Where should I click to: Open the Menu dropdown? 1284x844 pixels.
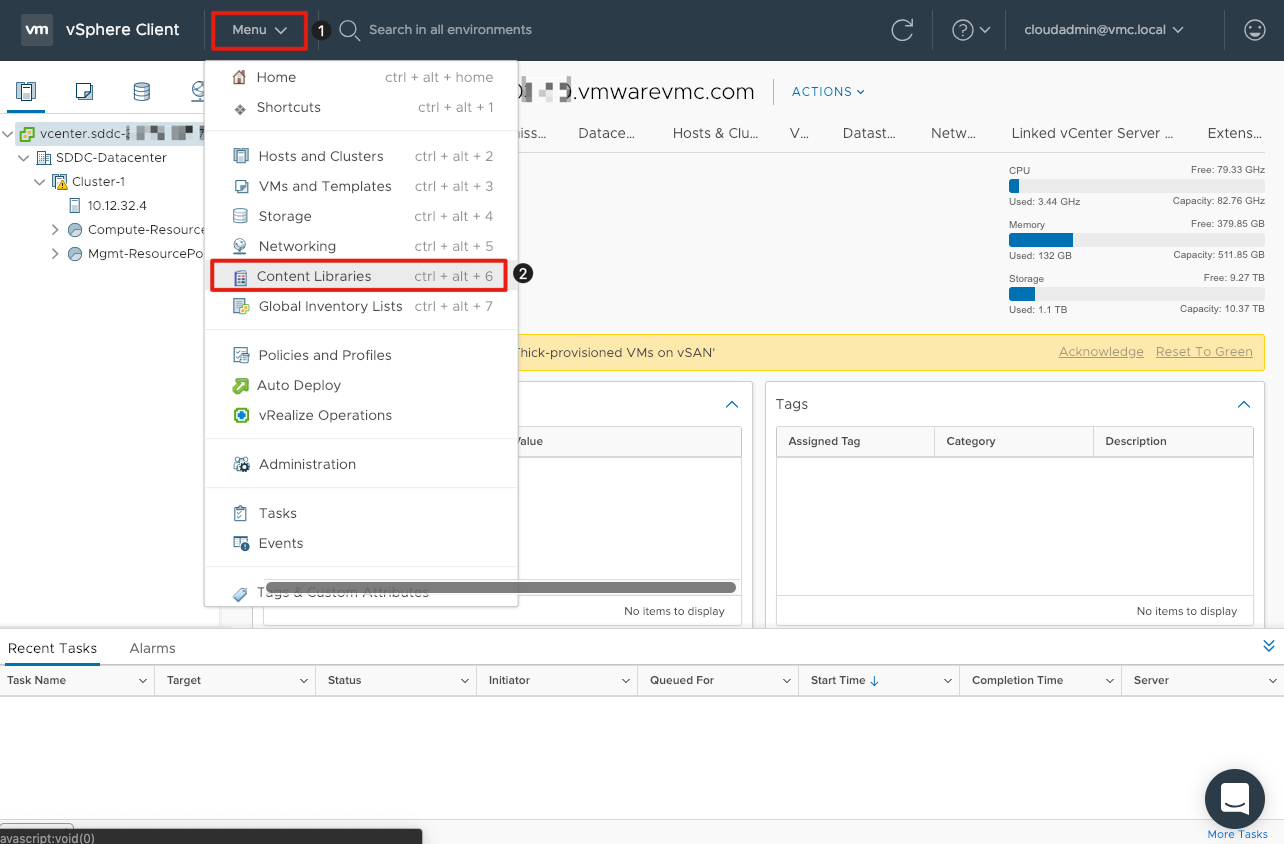click(x=259, y=30)
